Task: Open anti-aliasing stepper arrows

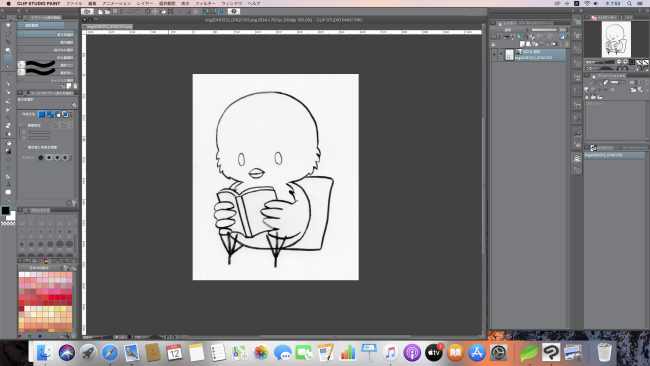Action: tap(71, 158)
